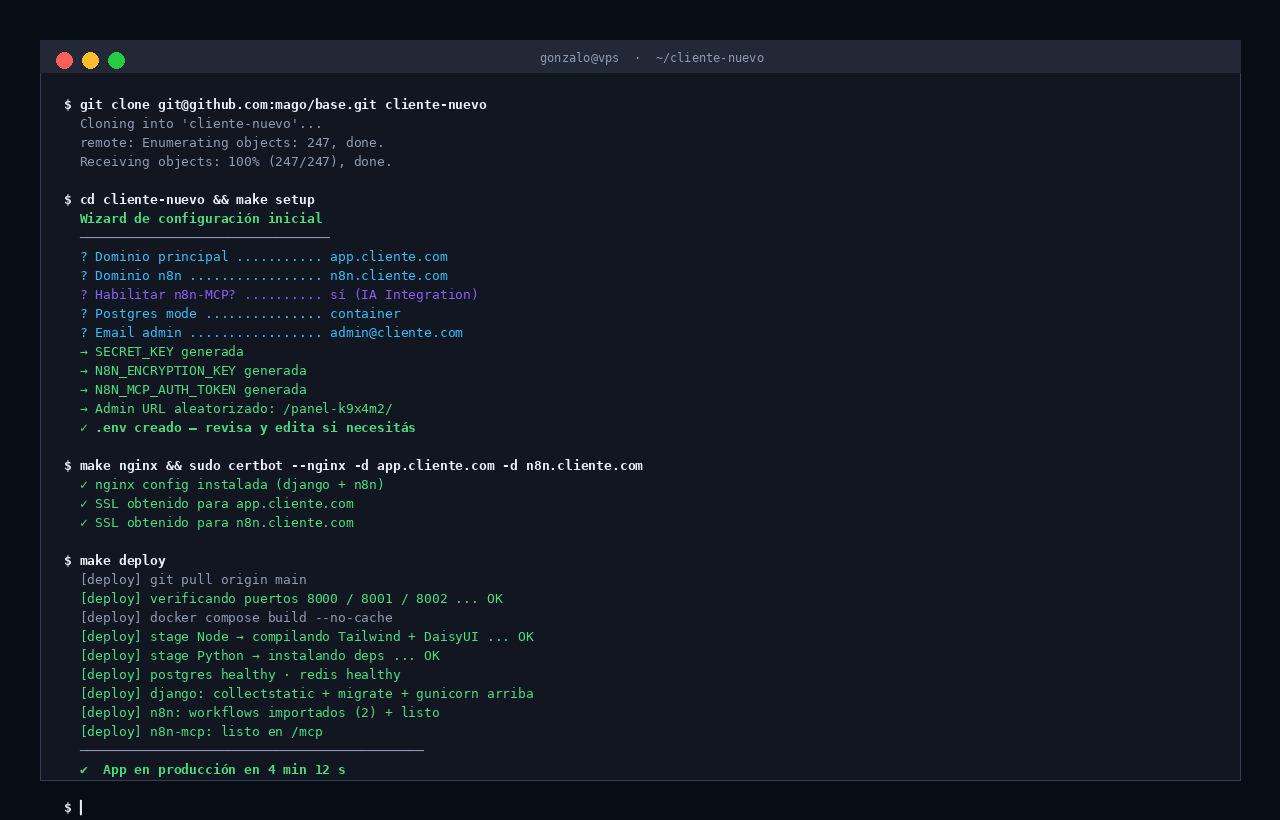Click the "N8N_ENCRYPTION_KEY generada" line
1280x820 pixels.
(x=193, y=371)
